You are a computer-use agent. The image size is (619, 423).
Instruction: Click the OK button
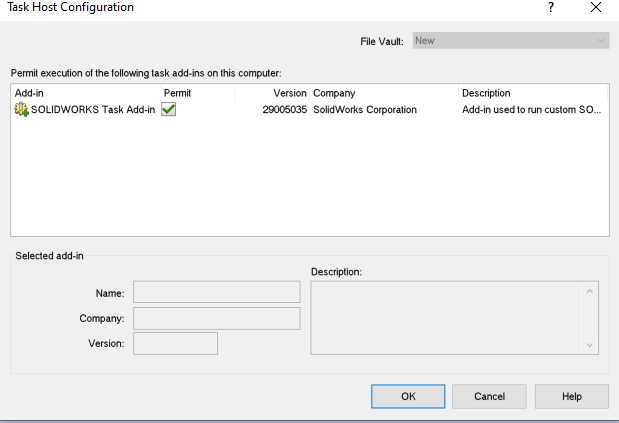click(408, 396)
